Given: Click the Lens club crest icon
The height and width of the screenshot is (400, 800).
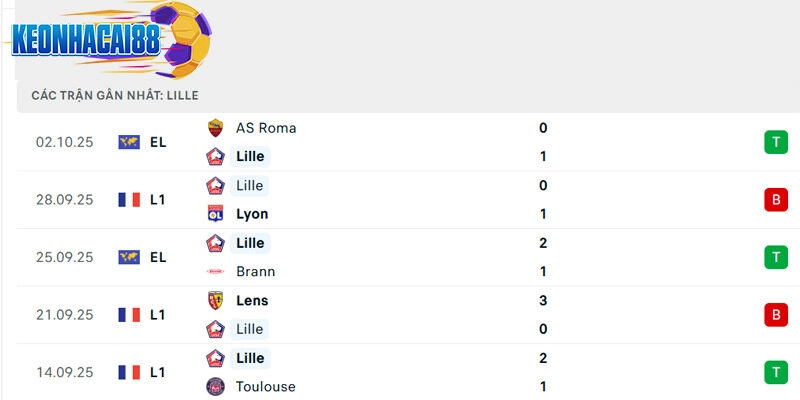Looking at the screenshot, I should [215, 300].
